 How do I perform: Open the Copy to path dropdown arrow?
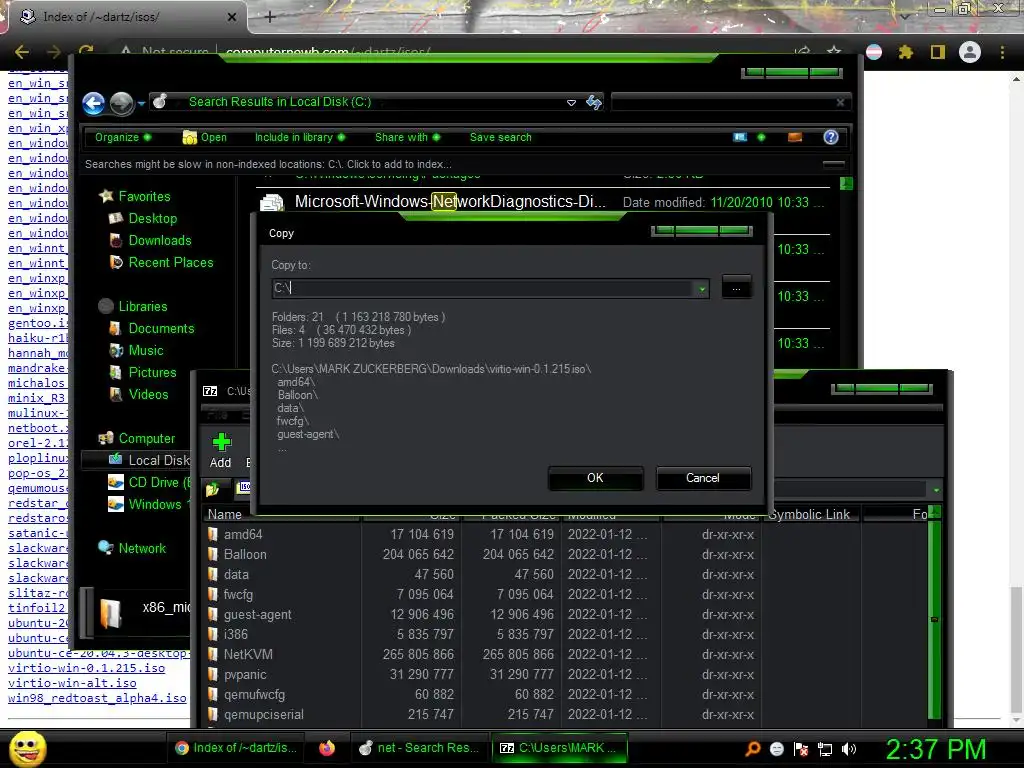point(702,289)
